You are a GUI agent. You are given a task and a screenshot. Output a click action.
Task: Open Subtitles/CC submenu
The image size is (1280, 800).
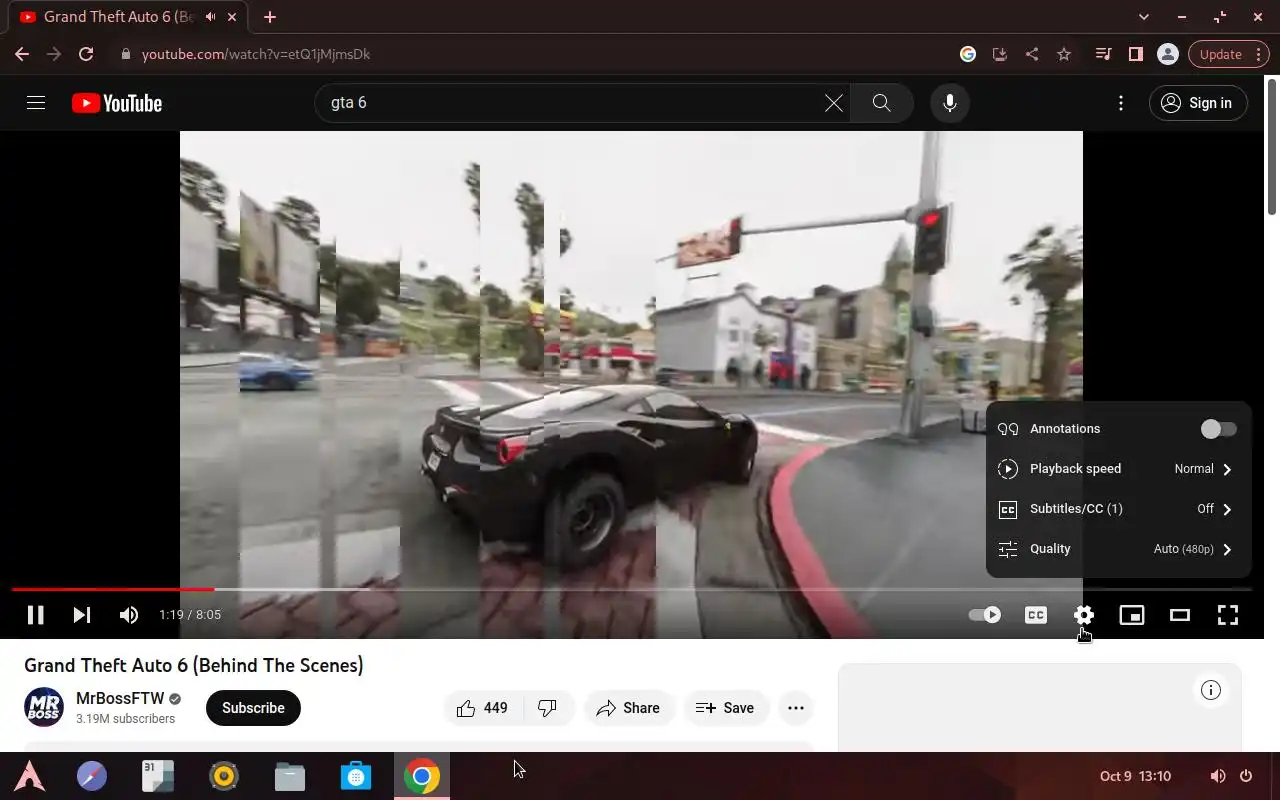[1118, 509]
